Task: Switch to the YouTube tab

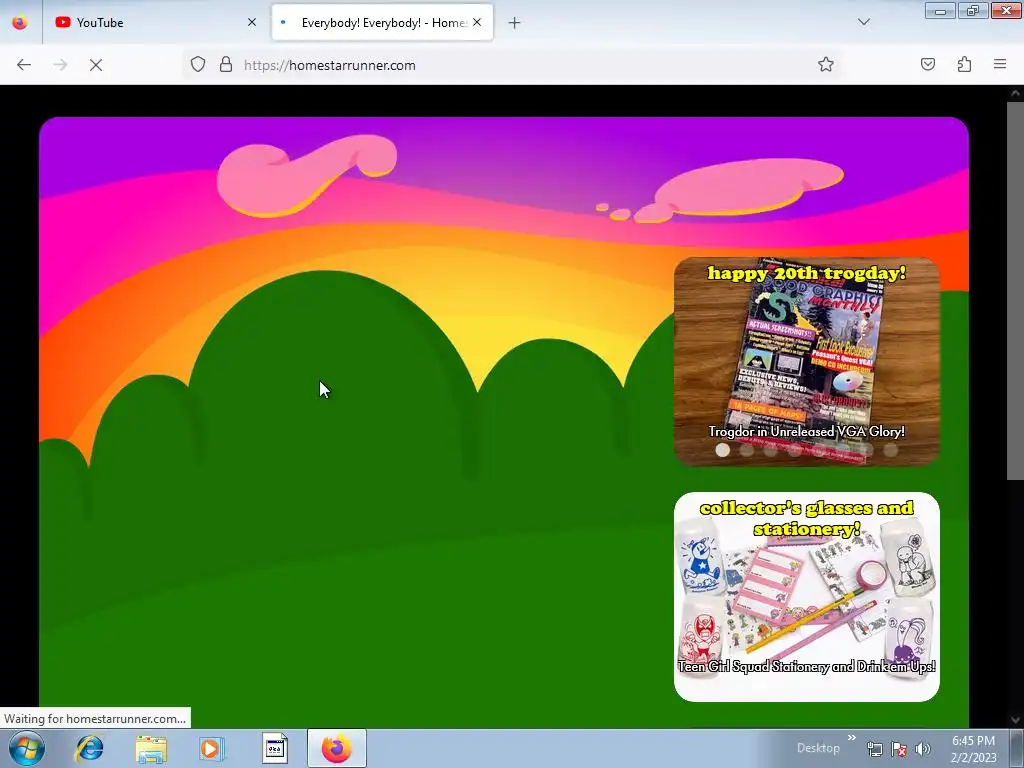Action: point(157,22)
